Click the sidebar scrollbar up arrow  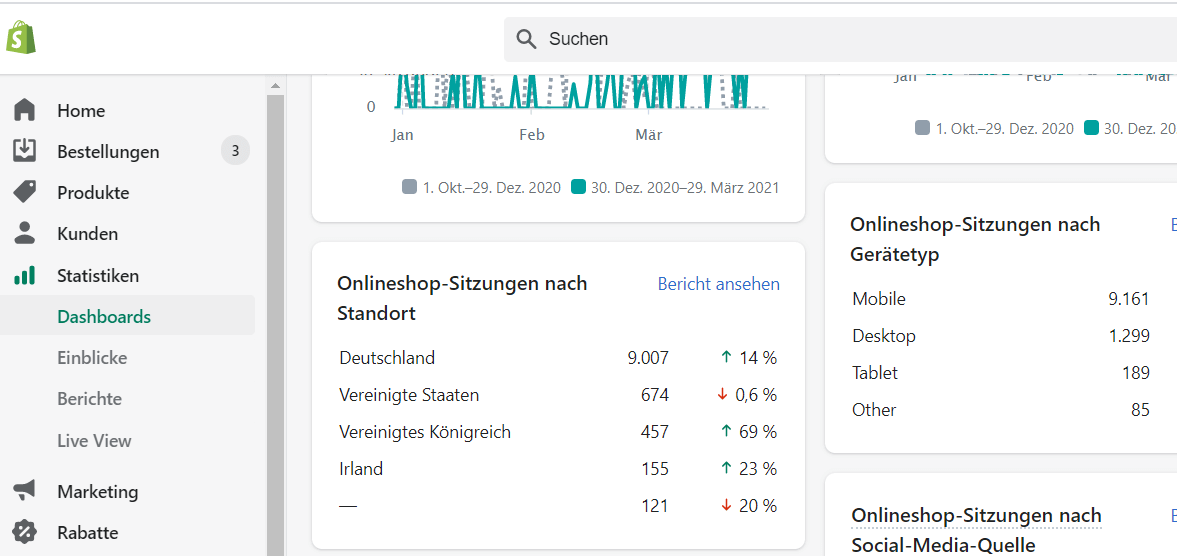point(275,85)
